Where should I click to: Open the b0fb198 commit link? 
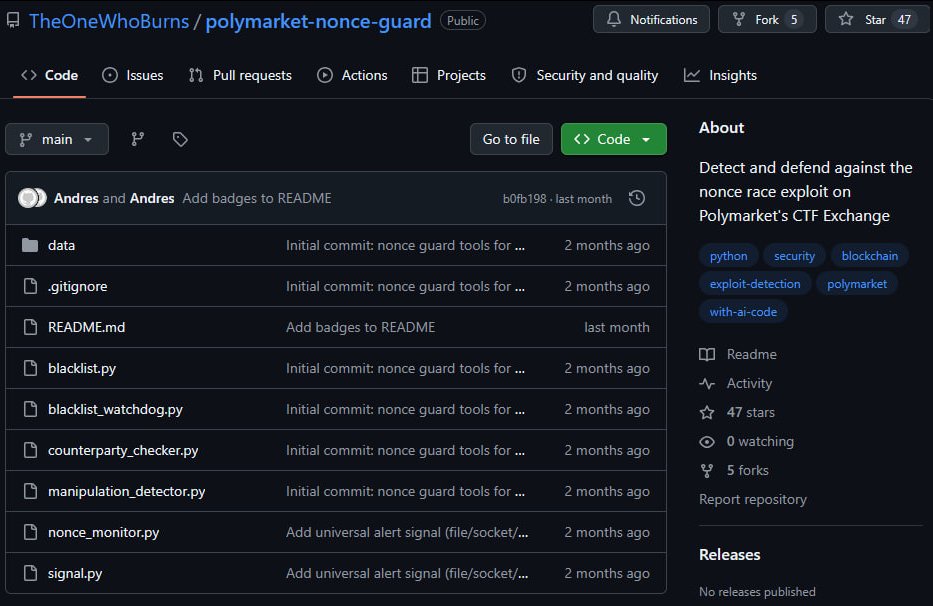coord(524,199)
